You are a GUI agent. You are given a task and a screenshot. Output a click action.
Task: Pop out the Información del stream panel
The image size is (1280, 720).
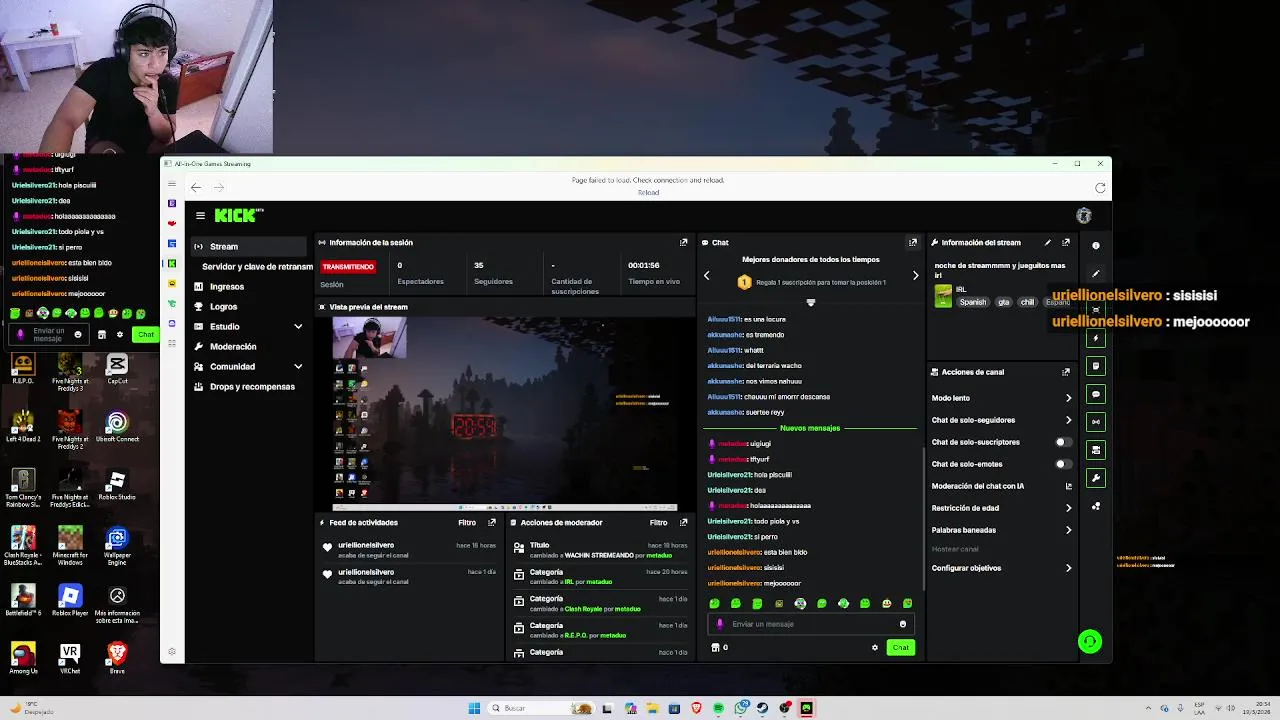point(1066,242)
